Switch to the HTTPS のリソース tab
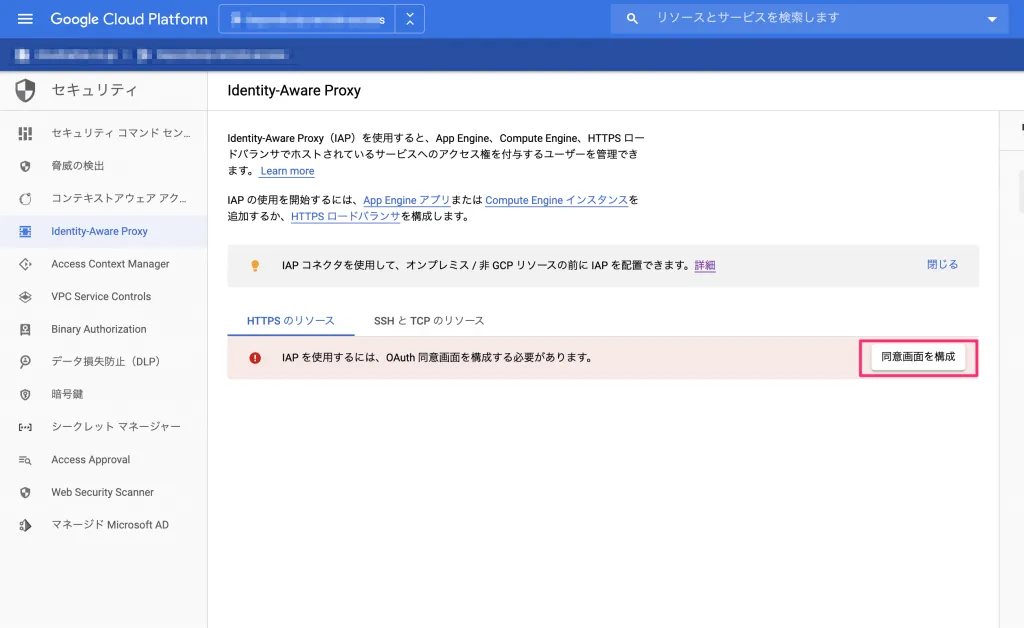 [290, 321]
